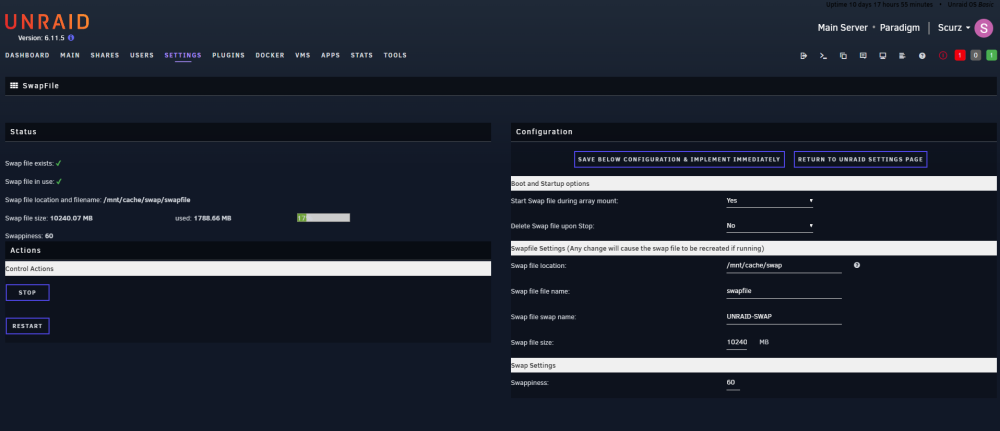
Task: Switch to the Apps tab
Action: (330, 55)
